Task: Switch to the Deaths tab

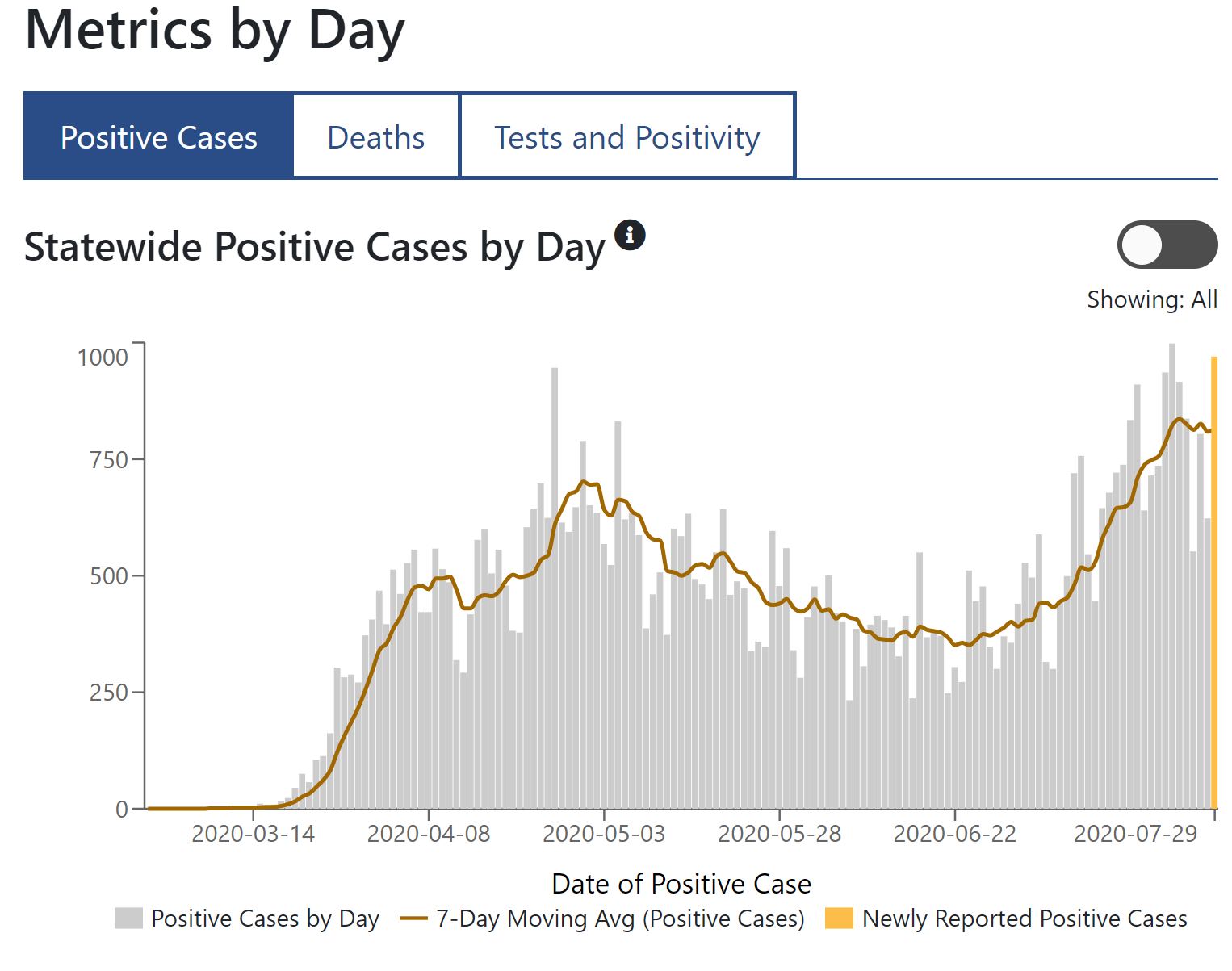Action: [376, 137]
